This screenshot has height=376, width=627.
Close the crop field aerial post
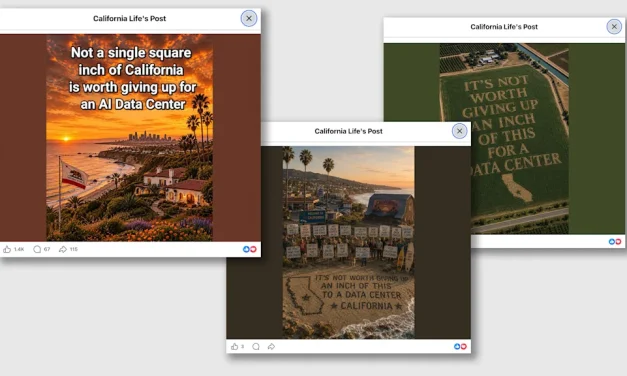[x=614, y=27]
